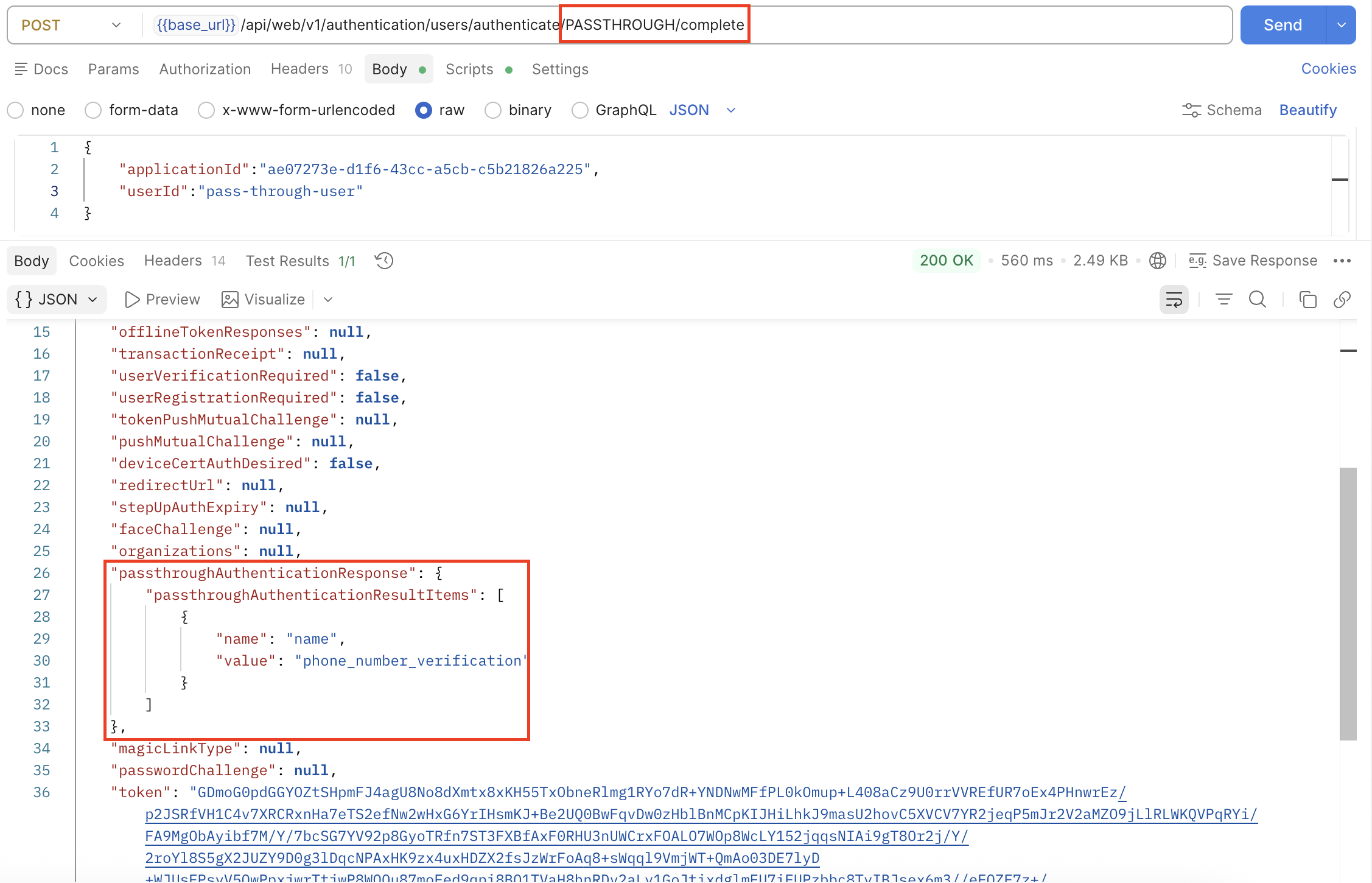Expand the Visualize options chevron

coord(328,300)
